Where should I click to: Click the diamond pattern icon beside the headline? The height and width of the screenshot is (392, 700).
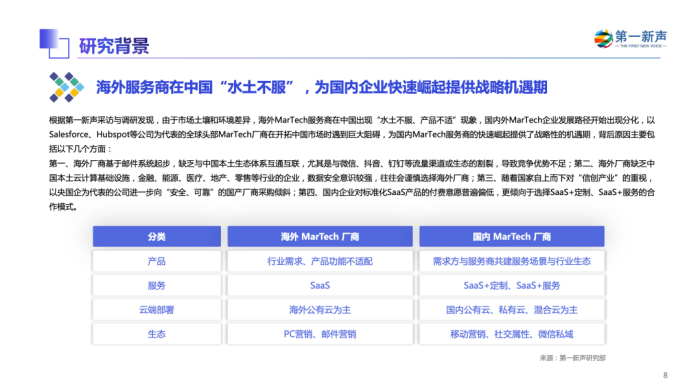click(66, 87)
